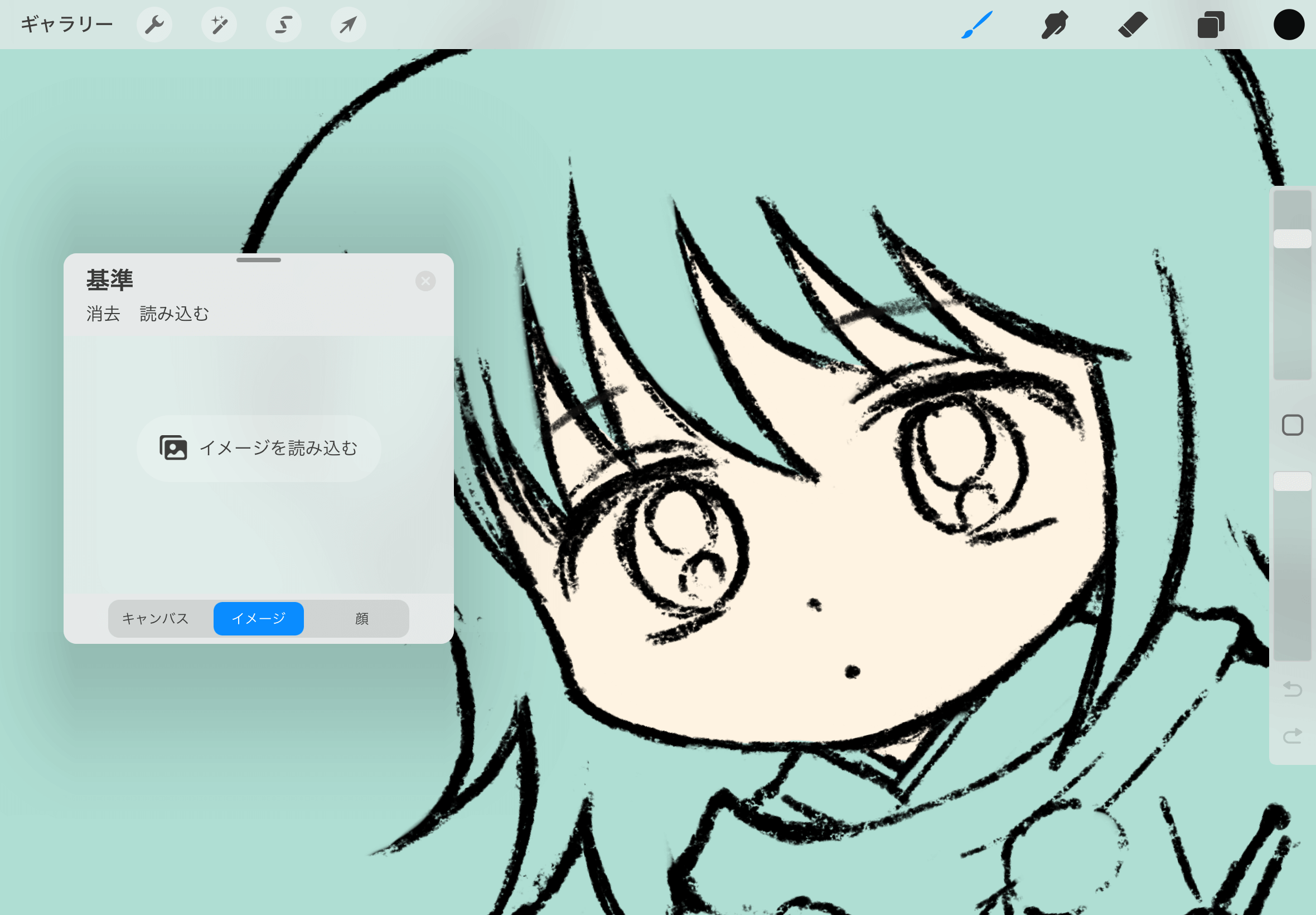Activate the Selection S tool
This screenshot has height=915, width=1316.
point(284,25)
